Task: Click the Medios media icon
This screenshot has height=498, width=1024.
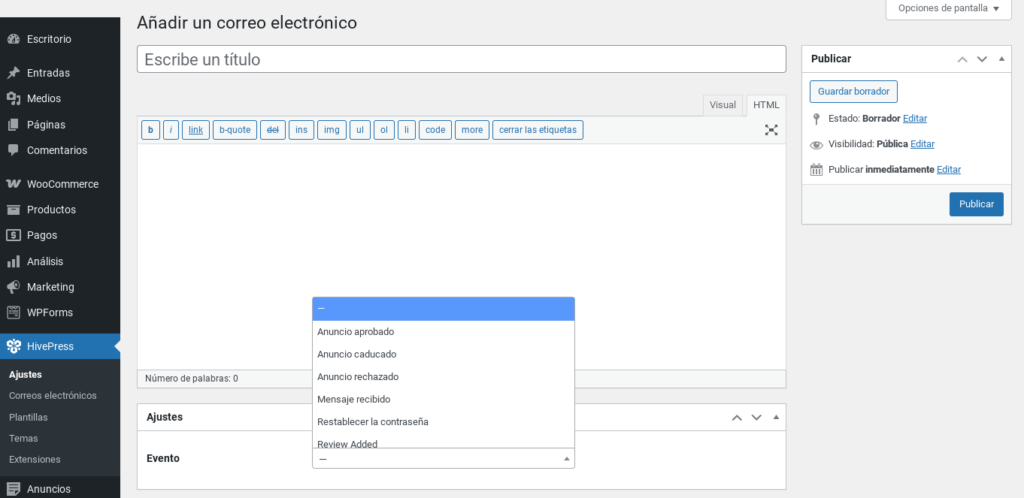Action: tap(13, 99)
